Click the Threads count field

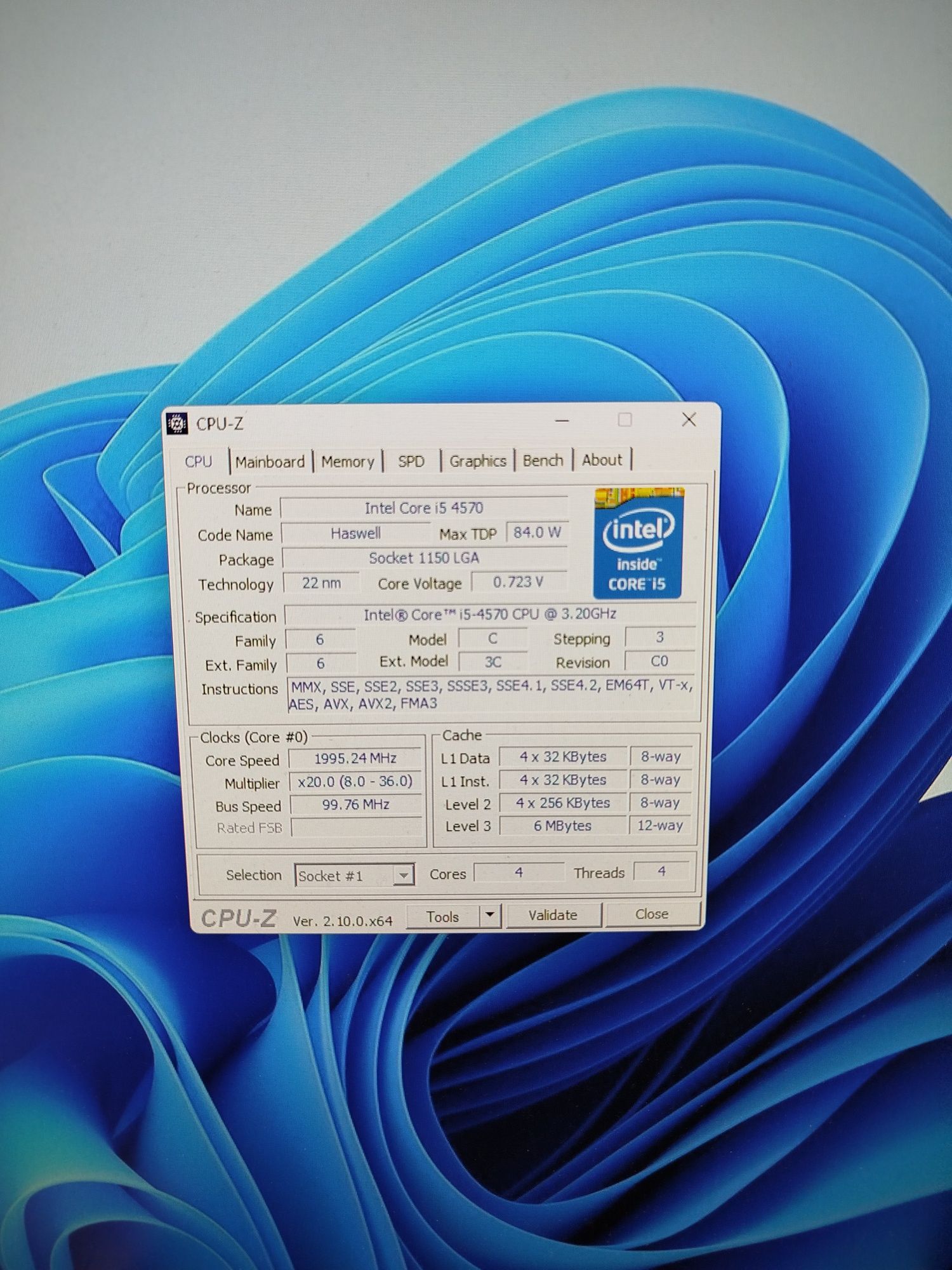(x=661, y=871)
